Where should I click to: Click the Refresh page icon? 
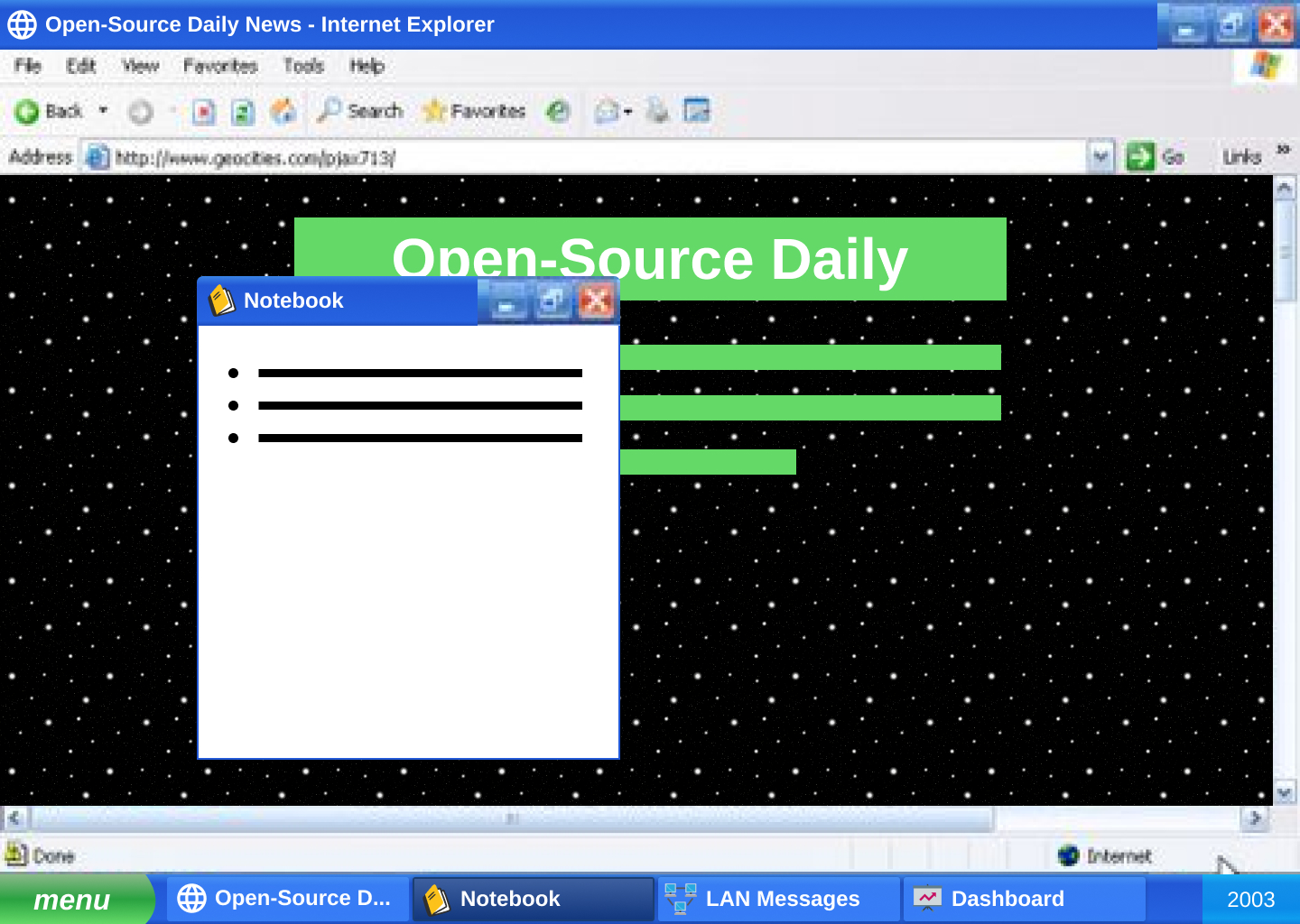[x=242, y=112]
